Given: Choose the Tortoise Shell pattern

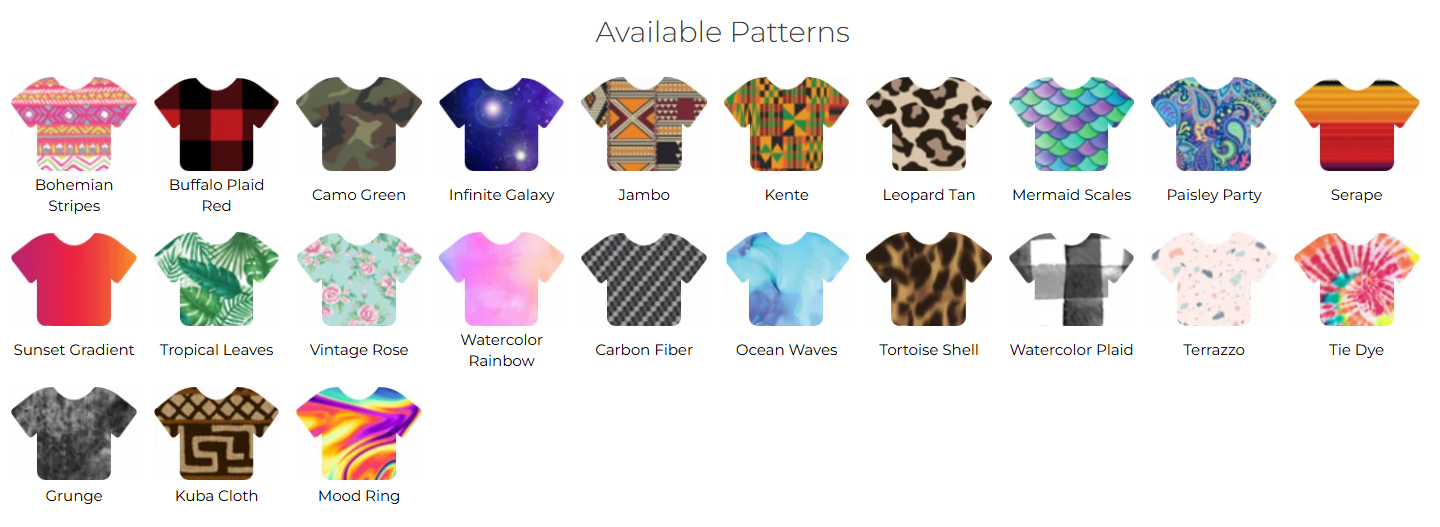Looking at the screenshot, I should click(x=929, y=279).
